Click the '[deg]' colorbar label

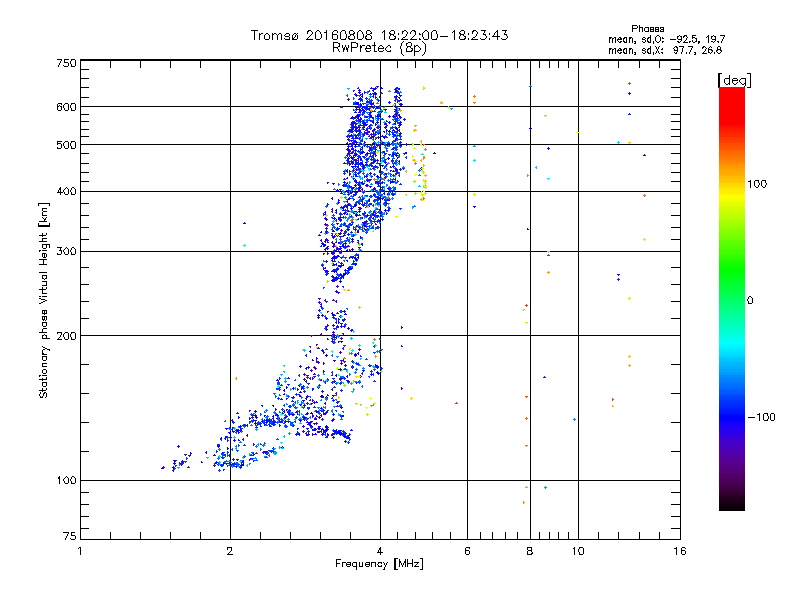[735, 80]
